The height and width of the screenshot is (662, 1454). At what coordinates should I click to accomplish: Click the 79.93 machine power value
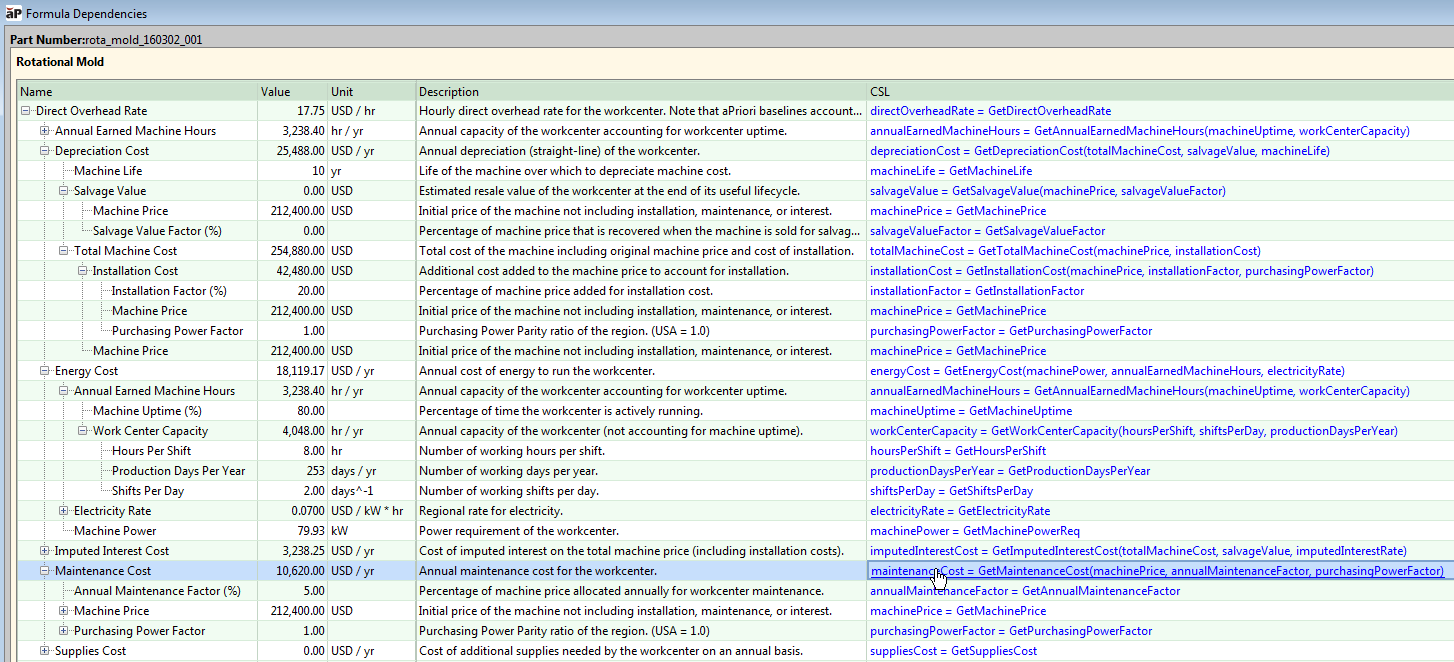(x=293, y=531)
